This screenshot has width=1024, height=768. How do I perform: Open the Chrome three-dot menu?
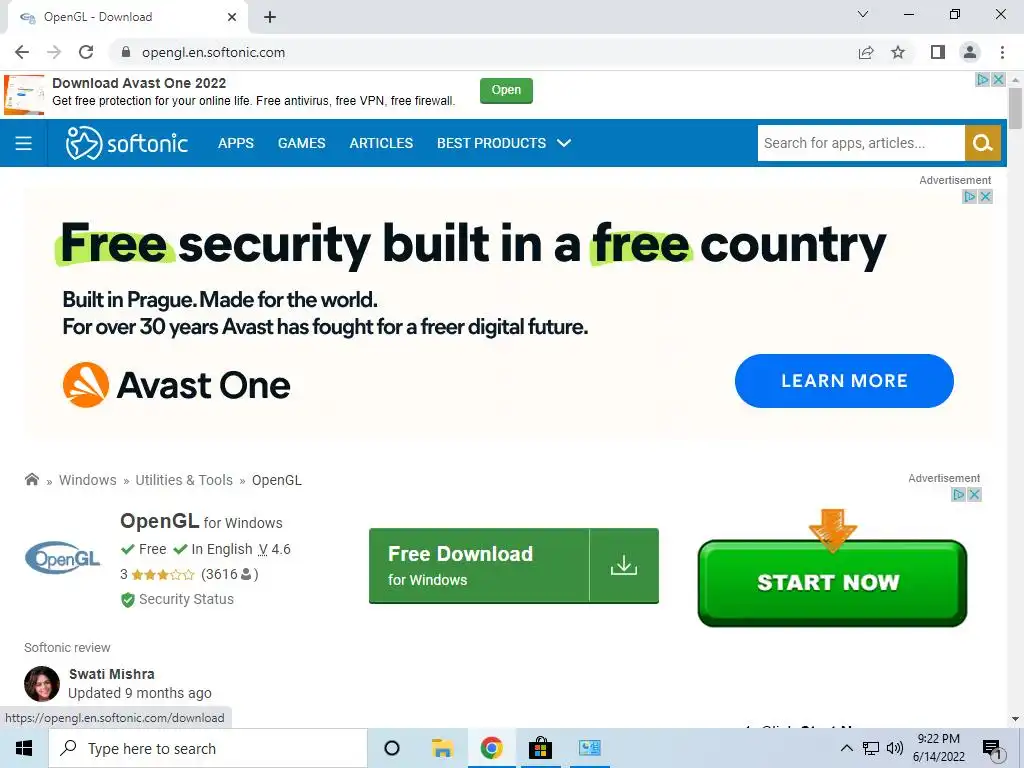pyautogui.click(x=1002, y=52)
